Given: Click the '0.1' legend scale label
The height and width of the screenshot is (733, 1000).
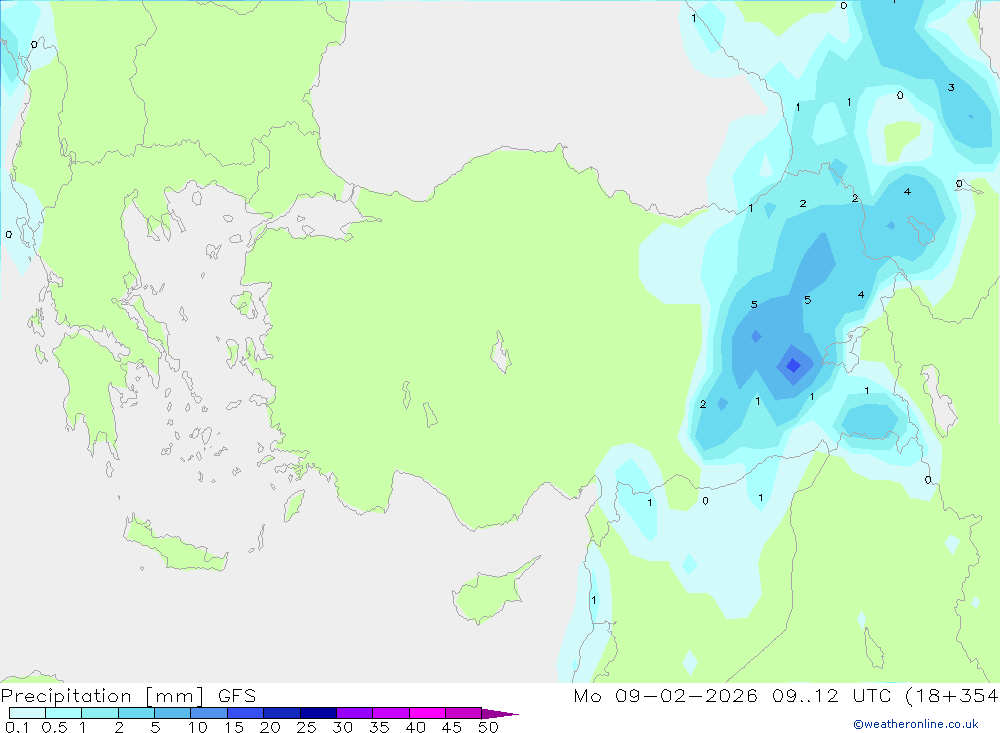Looking at the screenshot, I should (17, 727).
